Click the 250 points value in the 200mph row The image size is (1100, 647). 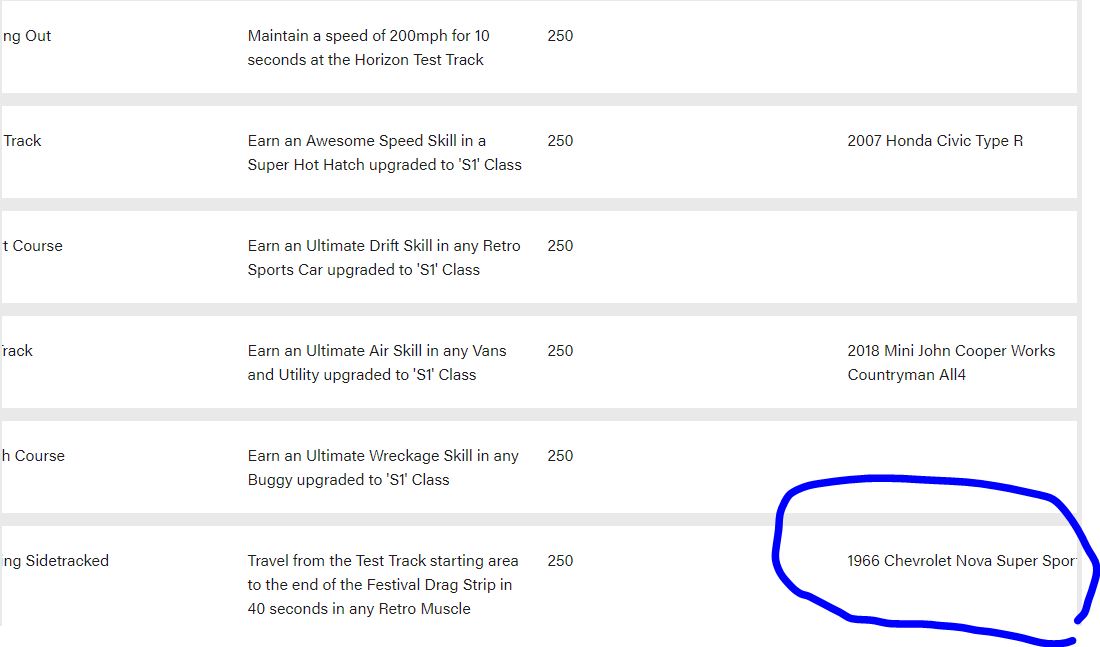(x=561, y=36)
